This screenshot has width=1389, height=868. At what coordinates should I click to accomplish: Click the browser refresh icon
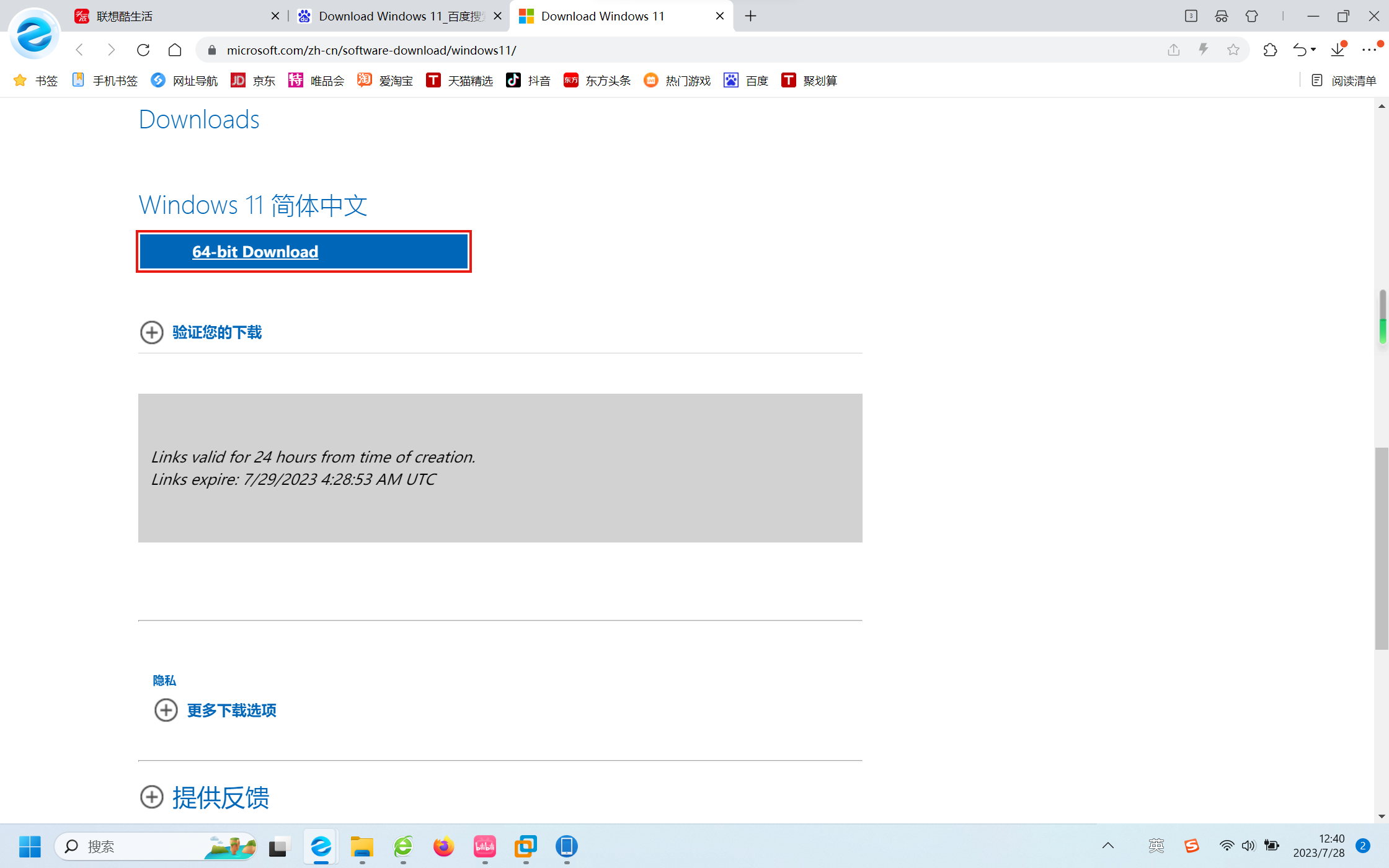click(x=143, y=50)
